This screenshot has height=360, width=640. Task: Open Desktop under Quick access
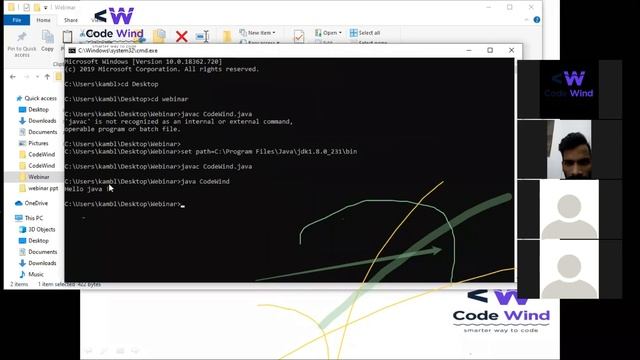click(34, 109)
